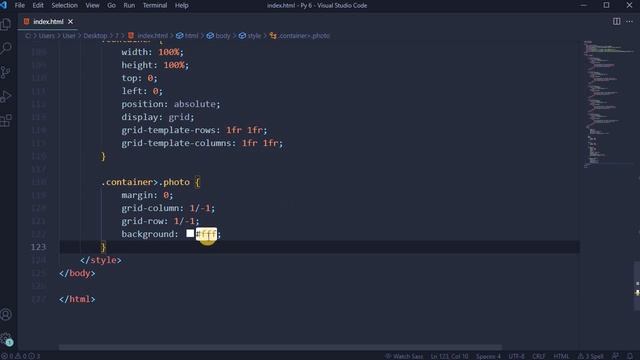Click the position: absolute line
Viewport: 640px width, 360px height.
[x=171, y=104]
